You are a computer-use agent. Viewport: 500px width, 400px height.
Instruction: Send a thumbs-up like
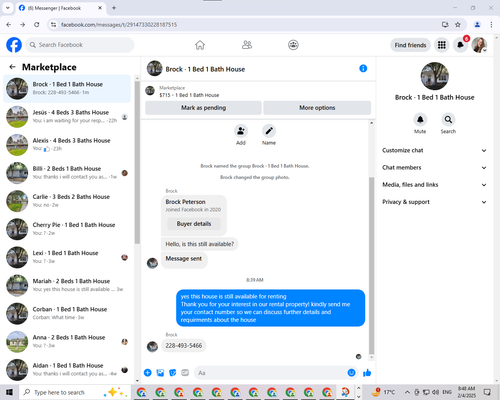(367, 373)
